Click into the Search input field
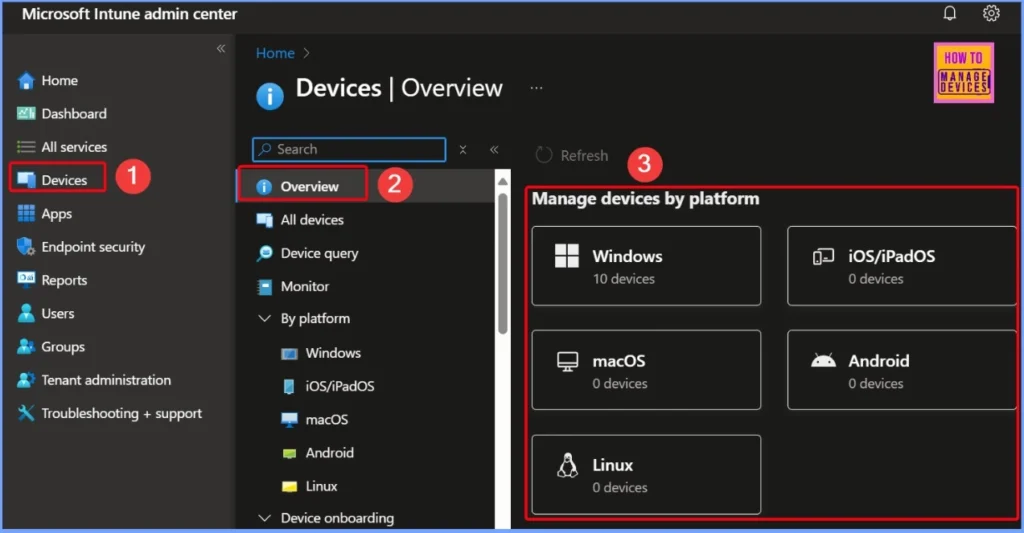1024x533 pixels. point(349,150)
